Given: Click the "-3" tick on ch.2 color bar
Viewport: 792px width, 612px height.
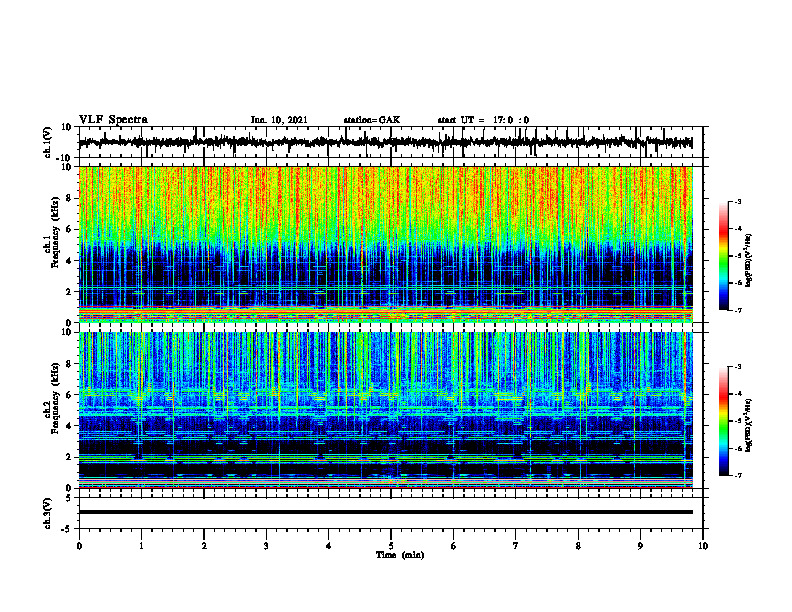Looking at the screenshot, I should (x=738, y=367).
